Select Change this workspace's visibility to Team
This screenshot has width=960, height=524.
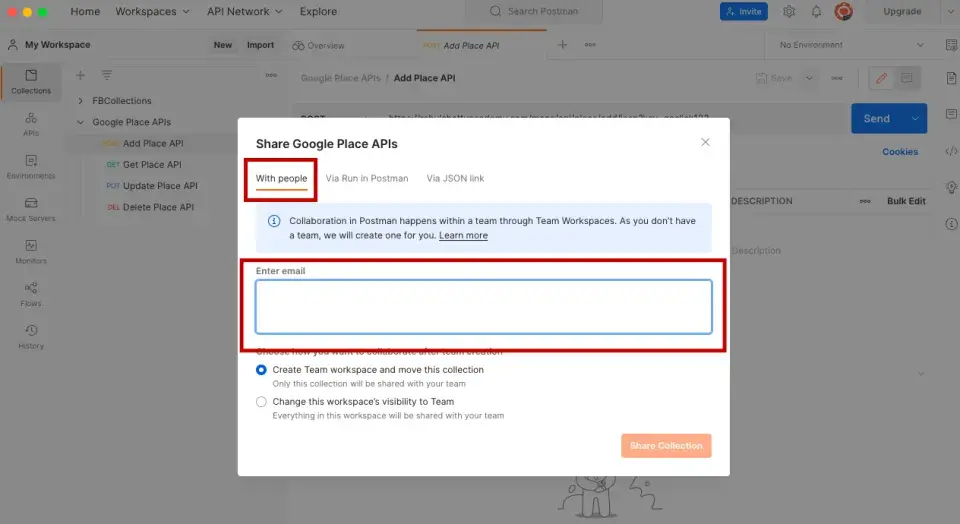(x=261, y=402)
